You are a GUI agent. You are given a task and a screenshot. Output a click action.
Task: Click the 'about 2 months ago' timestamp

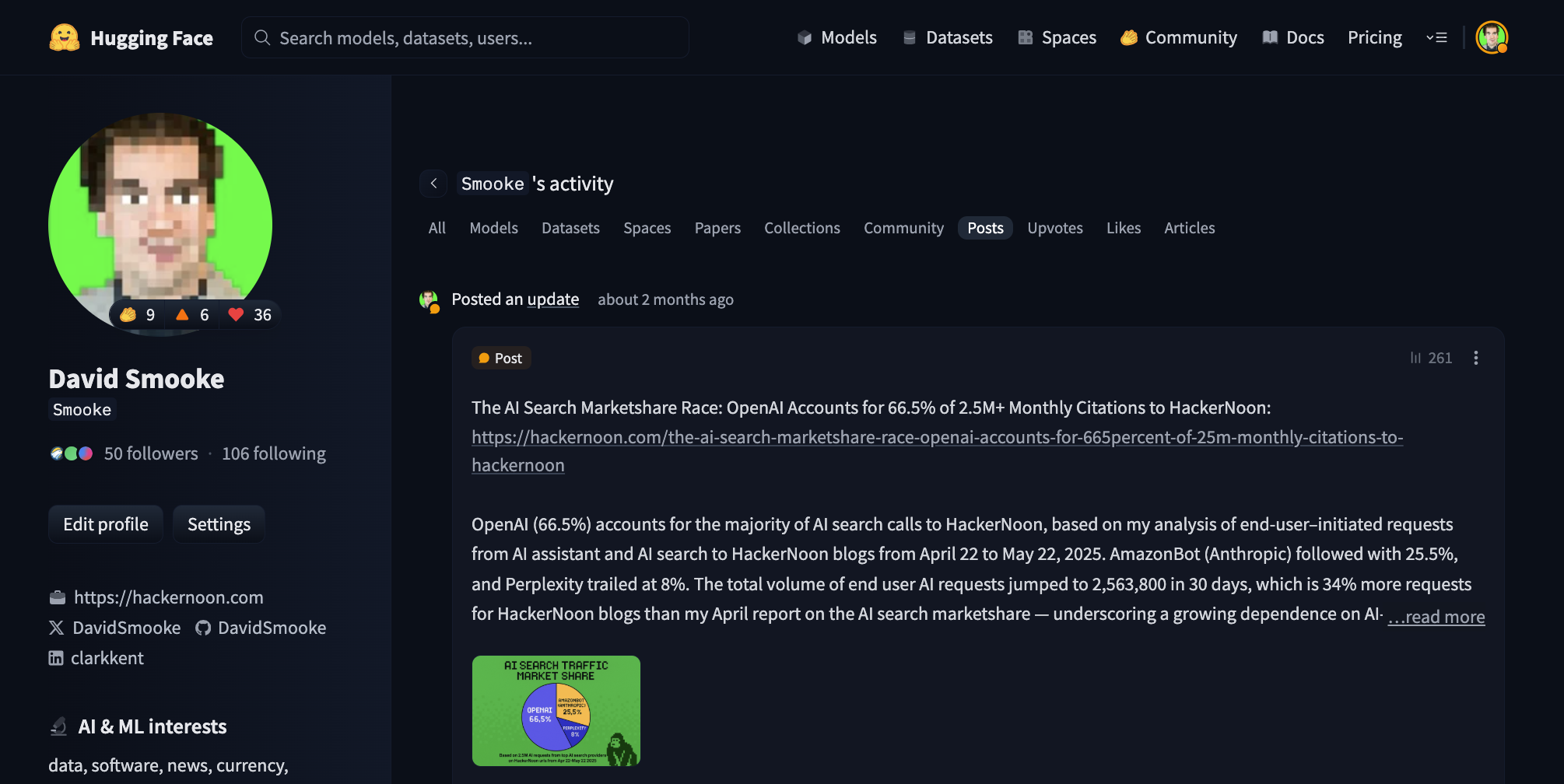665,299
